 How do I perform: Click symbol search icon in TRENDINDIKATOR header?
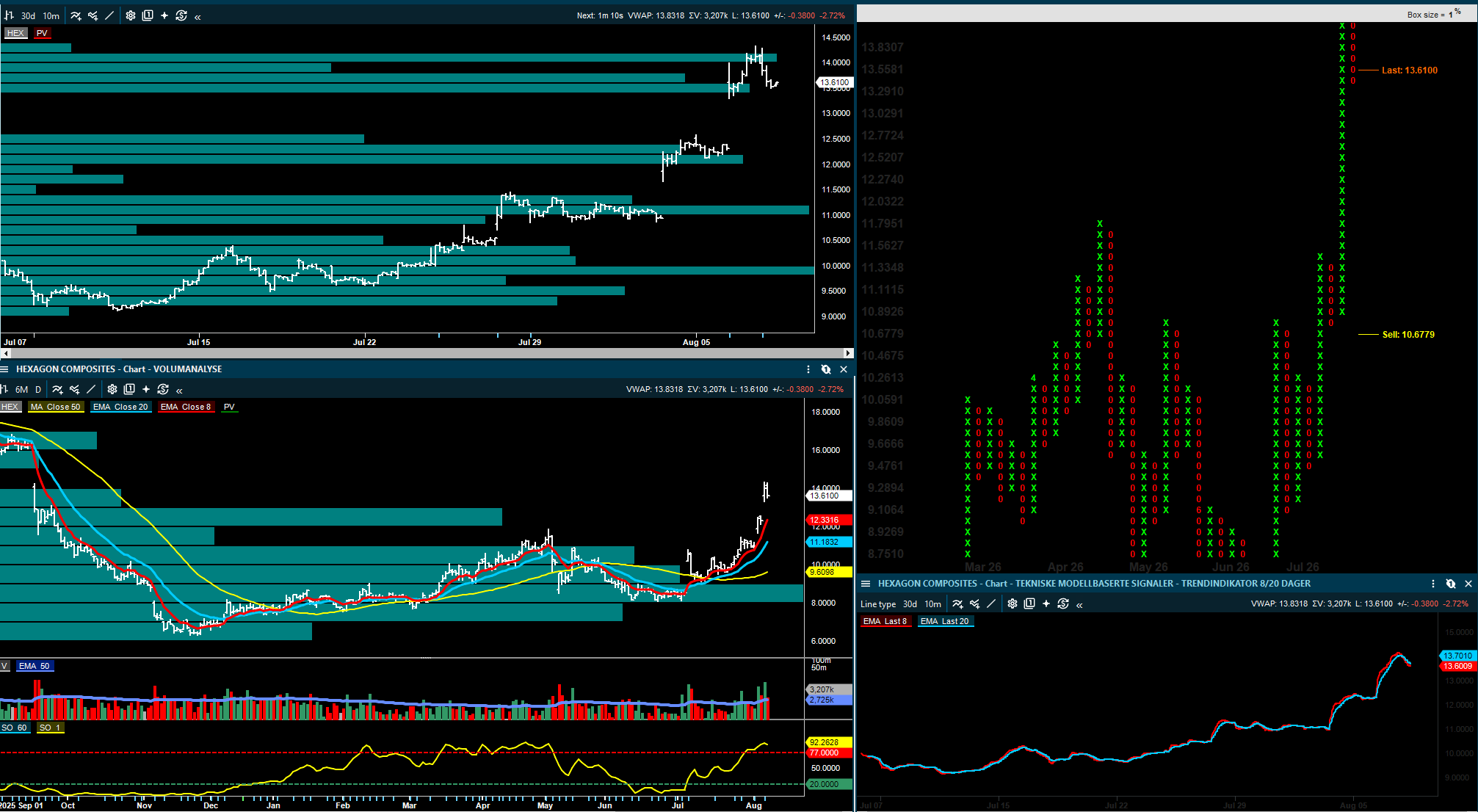tap(1451, 584)
